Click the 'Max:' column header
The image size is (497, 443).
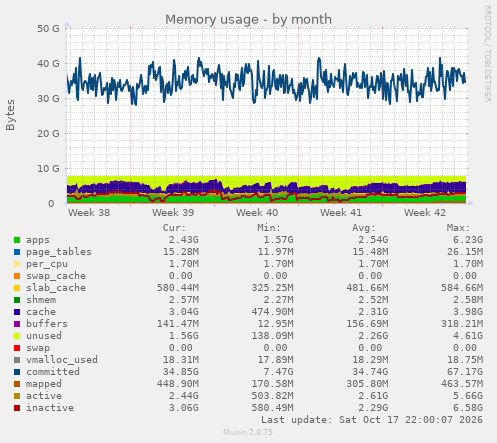tap(458, 228)
